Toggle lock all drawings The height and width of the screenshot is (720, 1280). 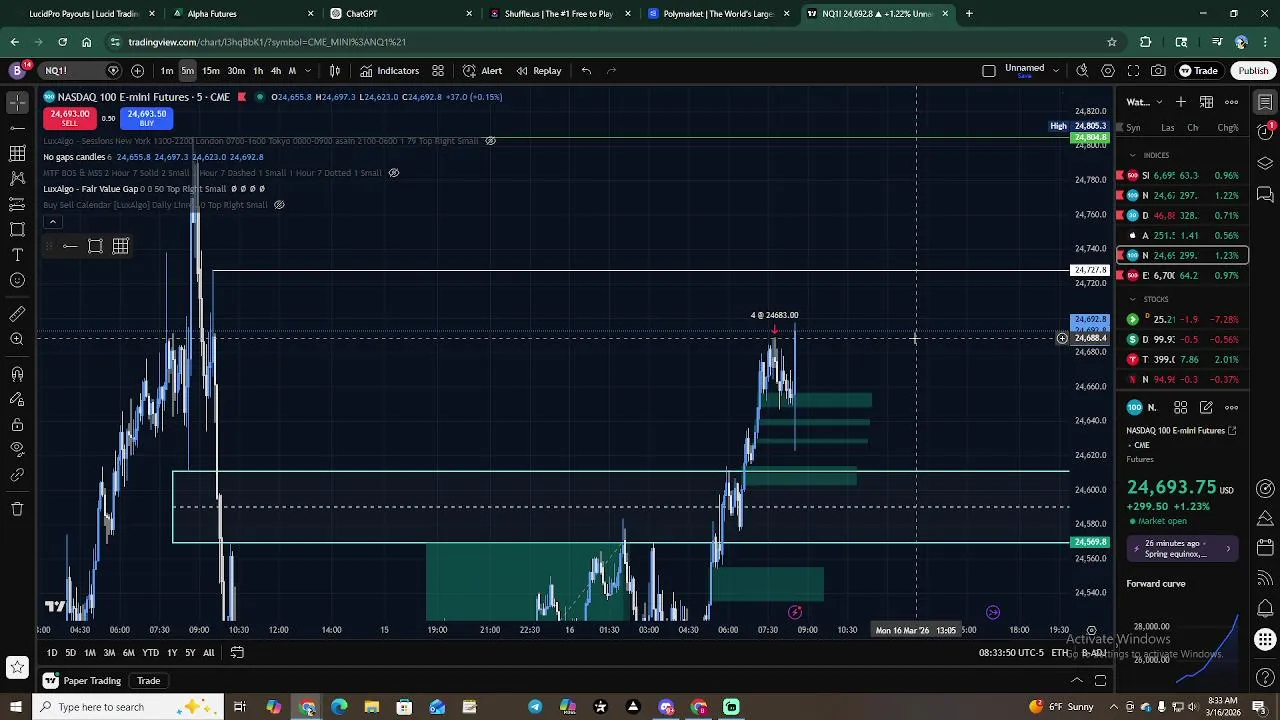17,425
